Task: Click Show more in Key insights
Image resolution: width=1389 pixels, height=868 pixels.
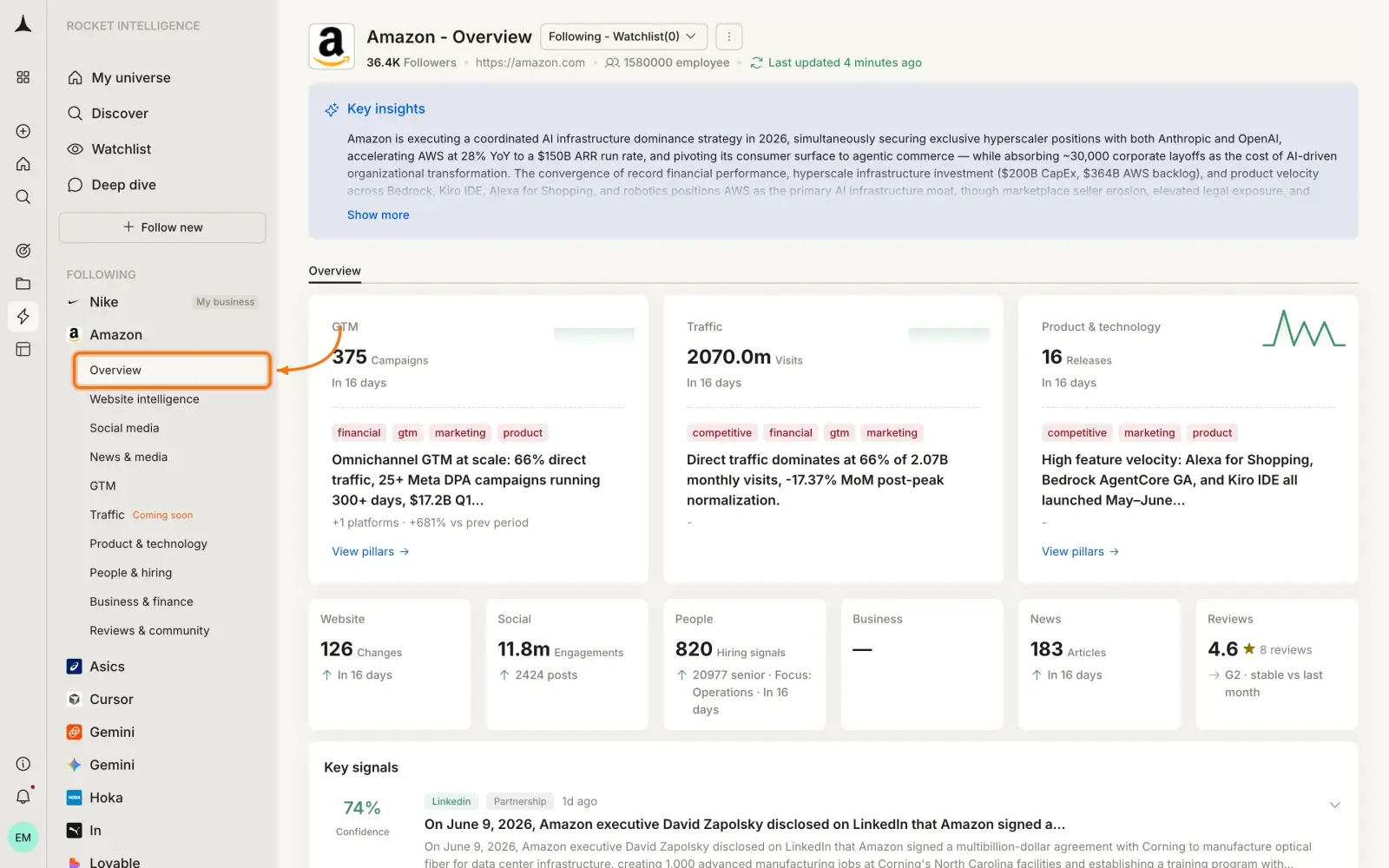Action: coord(378,215)
